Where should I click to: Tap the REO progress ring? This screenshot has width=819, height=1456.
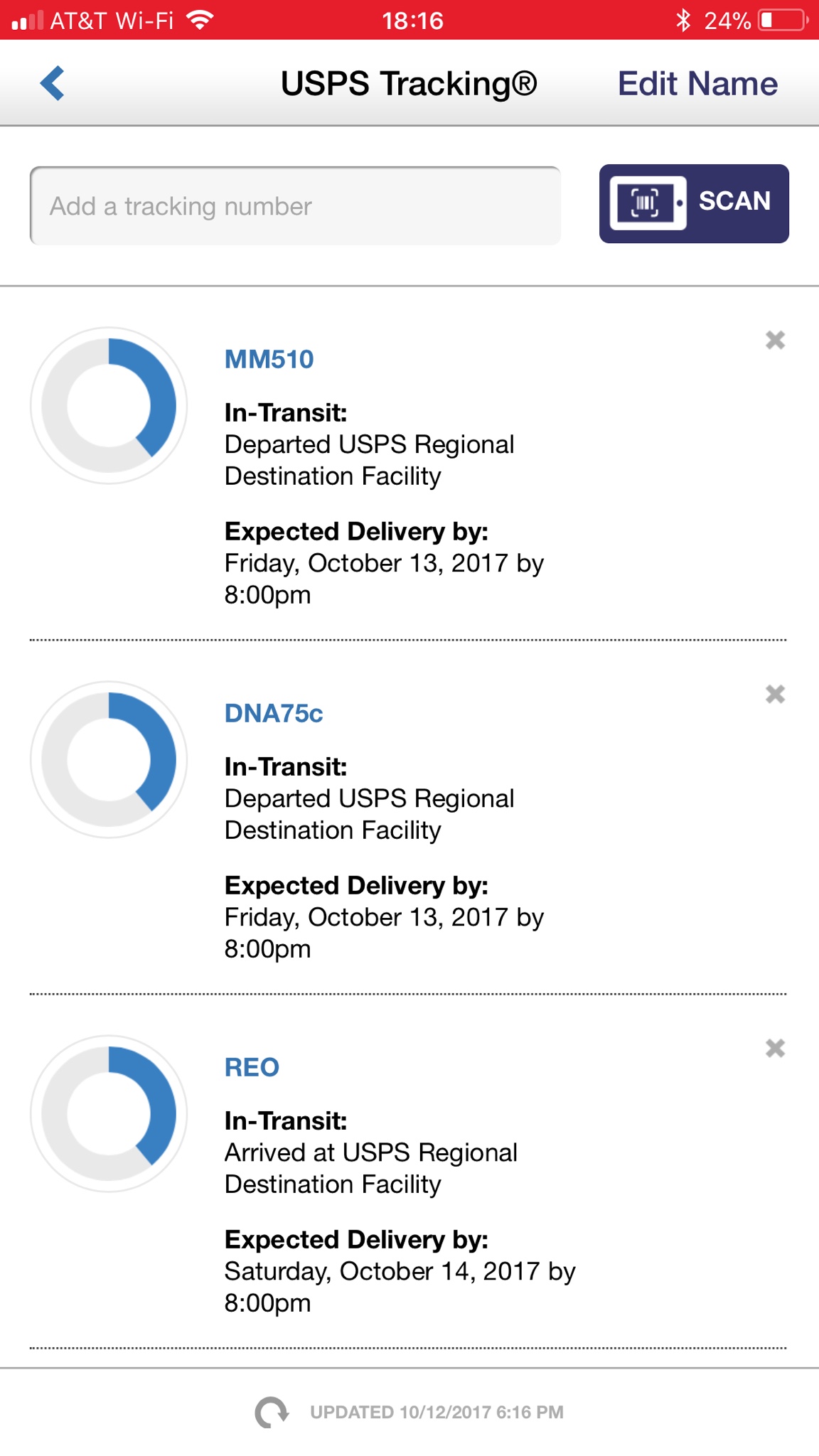tap(109, 1114)
